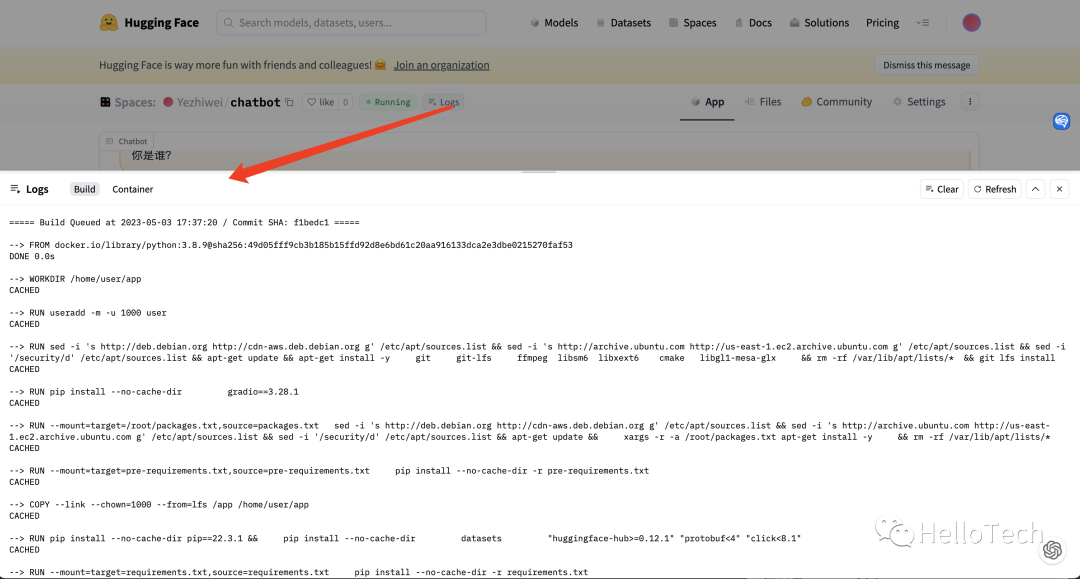The image size is (1080, 579).
Task: Click the chat message 你是谁?
Action: pyautogui.click(x=152, y=156)
